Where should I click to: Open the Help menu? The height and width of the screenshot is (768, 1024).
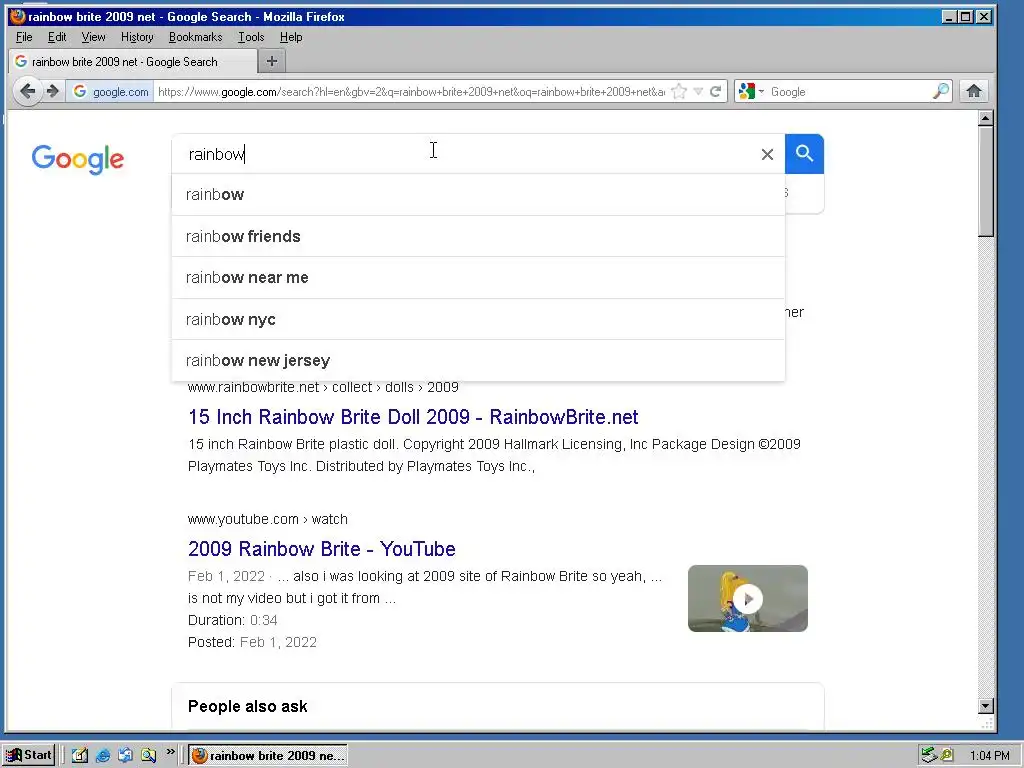pyautogui.click(x=291, y=37)
